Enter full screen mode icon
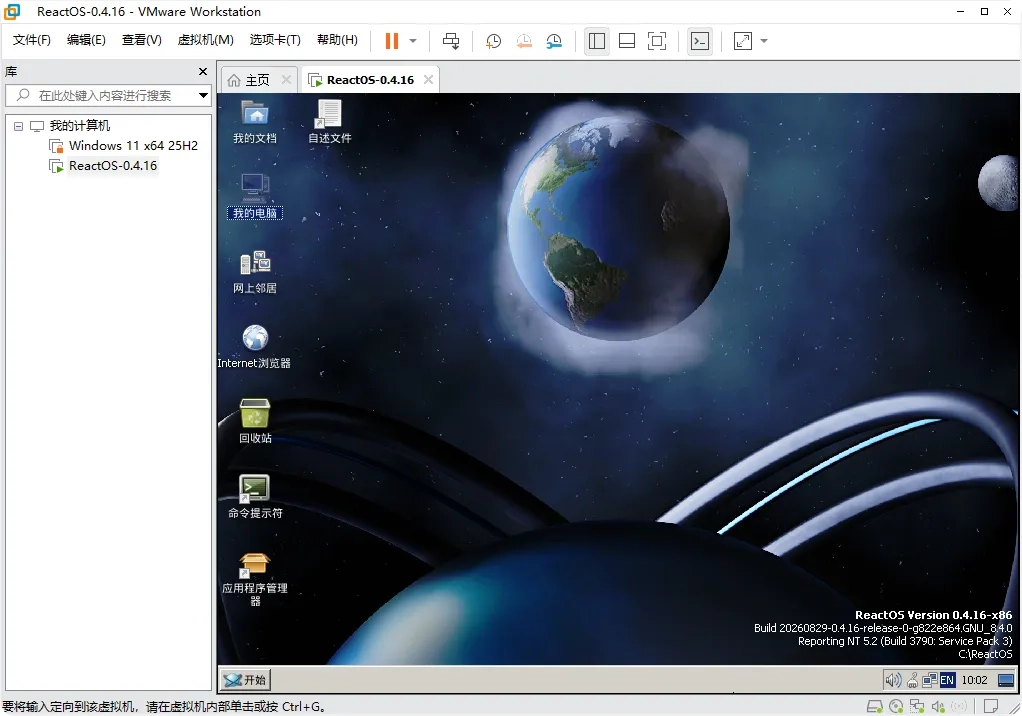This screenshot has height=716, width=1022. click(x=657, y=41)
